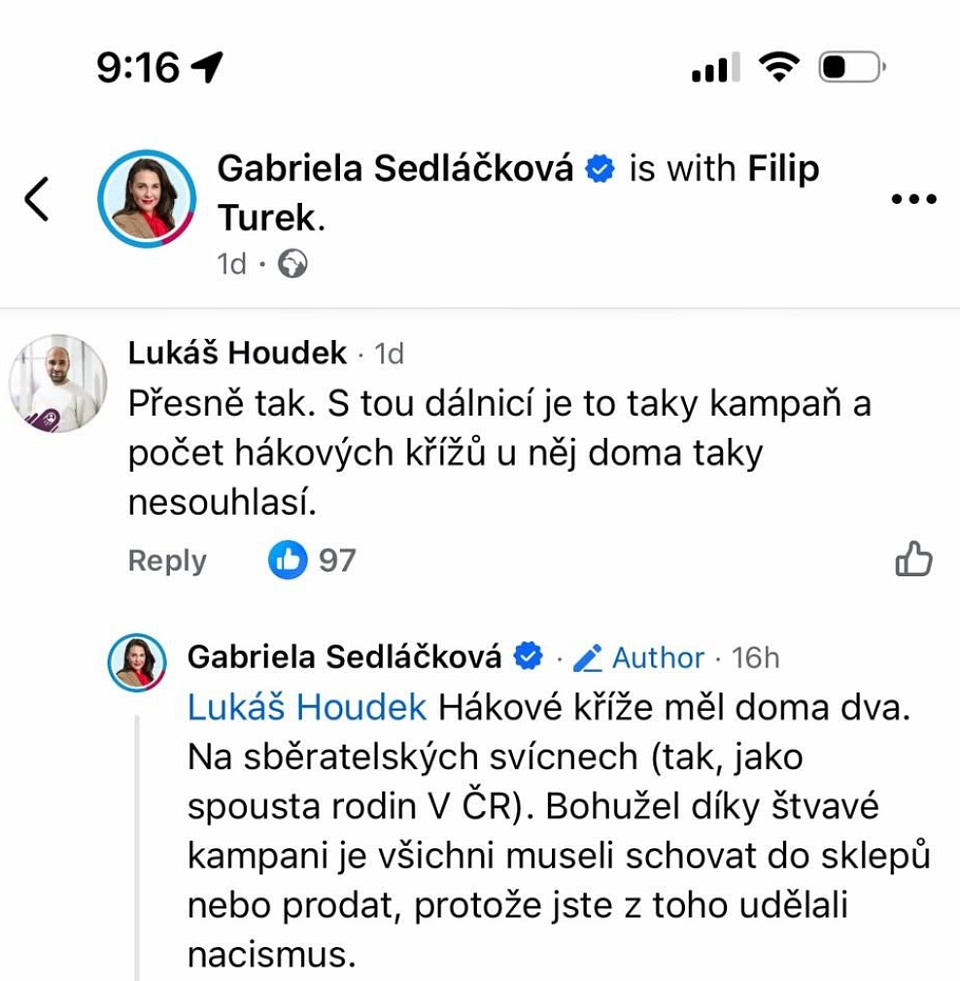Screen dimensions: 960x981
Task: Tap the 1d timestamp on the comment
Action: pyautogui.click(x=389, y=353)
